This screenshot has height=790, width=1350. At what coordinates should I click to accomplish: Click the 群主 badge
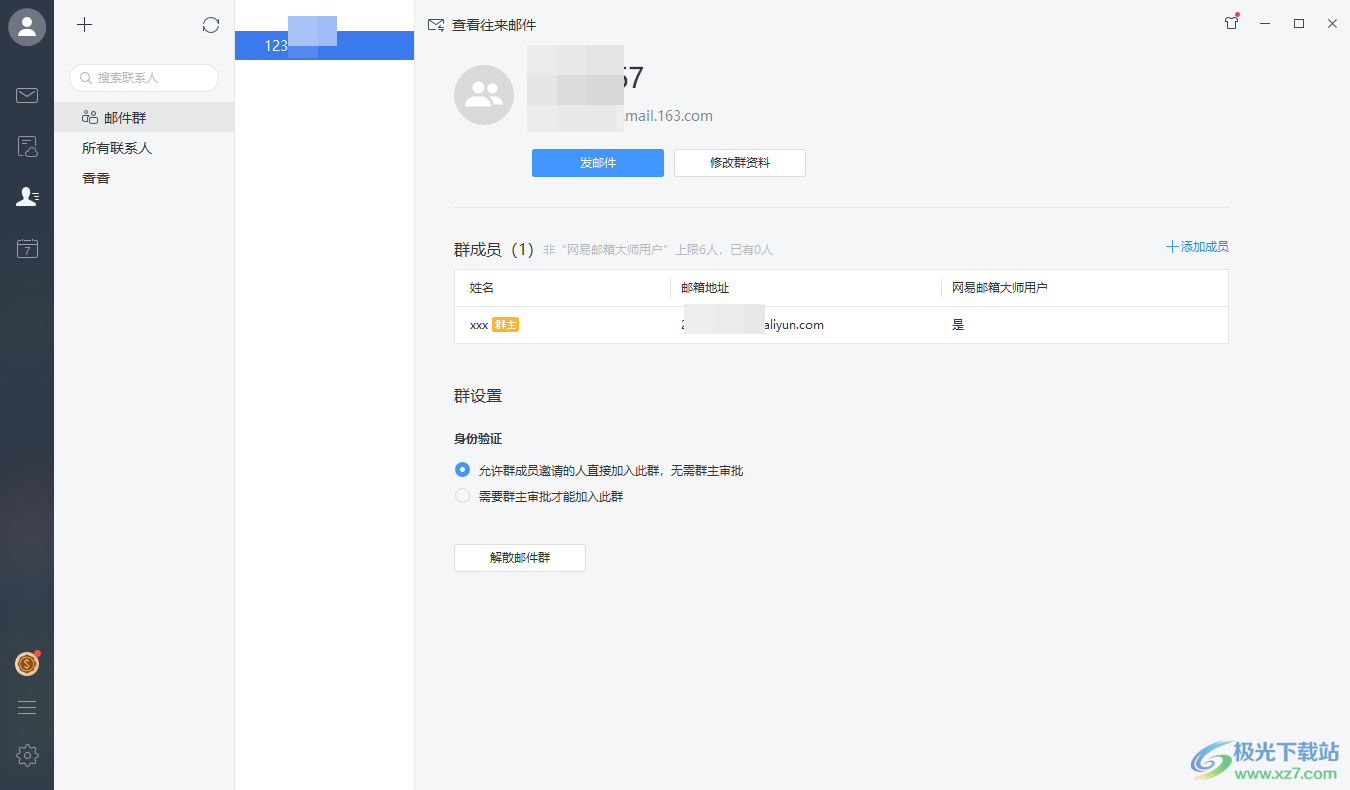tap(505, 325)
